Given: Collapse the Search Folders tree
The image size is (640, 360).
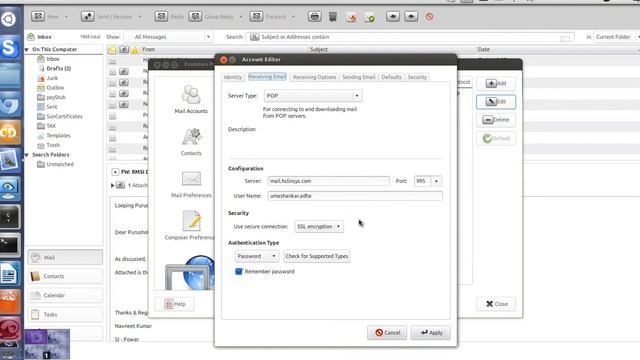Looking at the screenshot, I should click(27, 155).
